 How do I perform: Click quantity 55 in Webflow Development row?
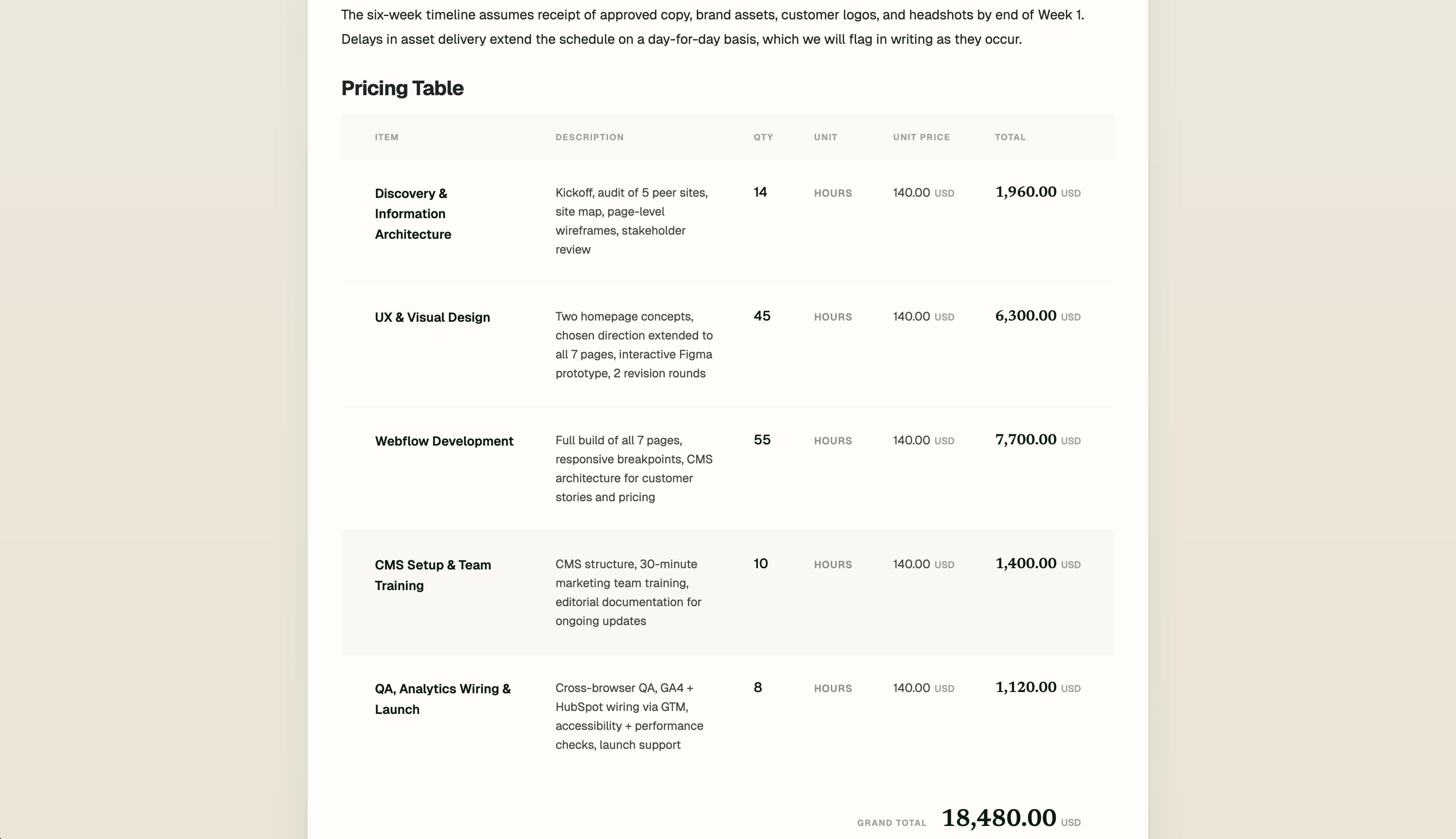tap(761, 440)
